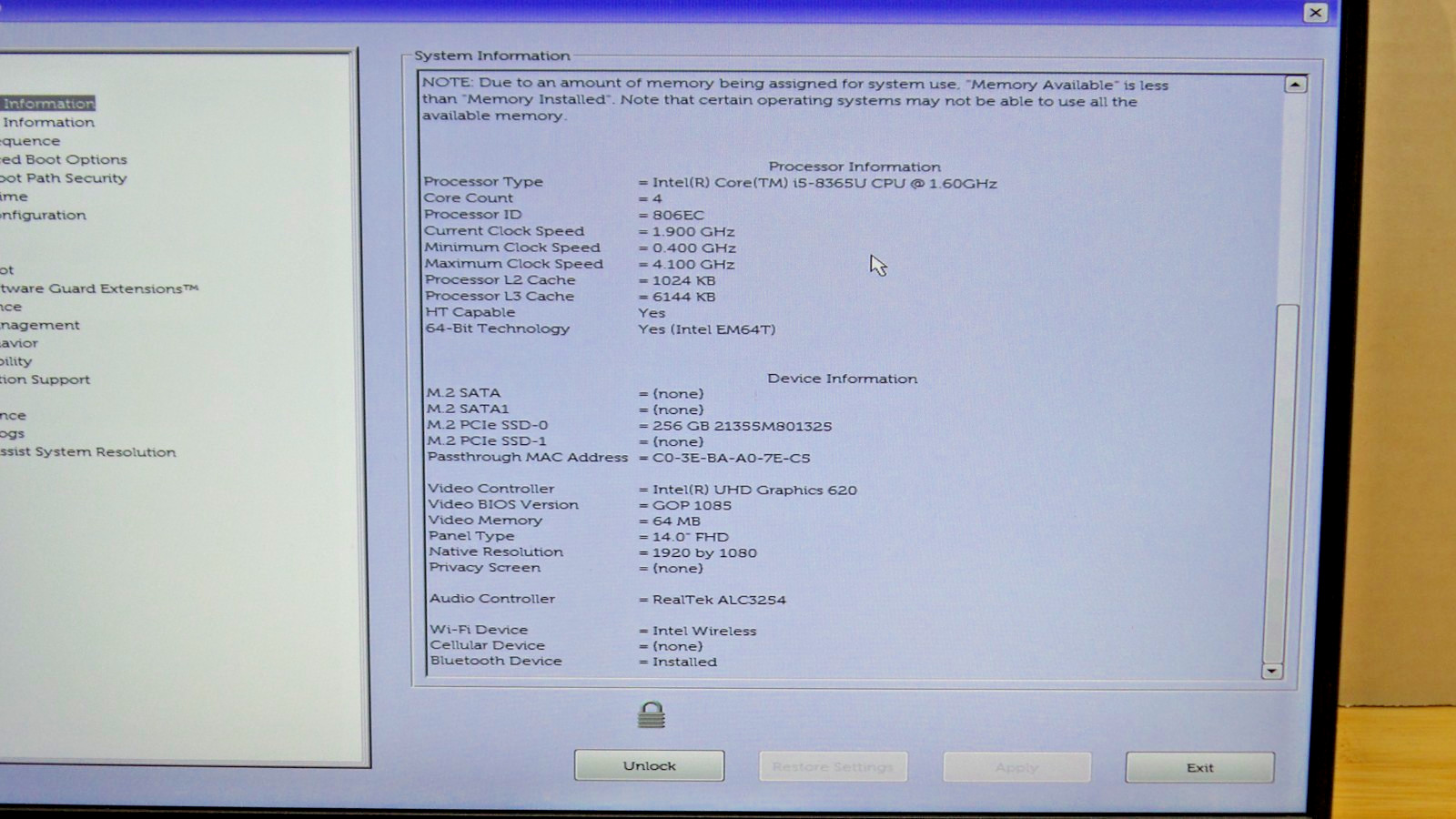The height and width of the screenshot is (819, 1456).
Task: Click the Privacy Screen row
Action: point(566,568)
